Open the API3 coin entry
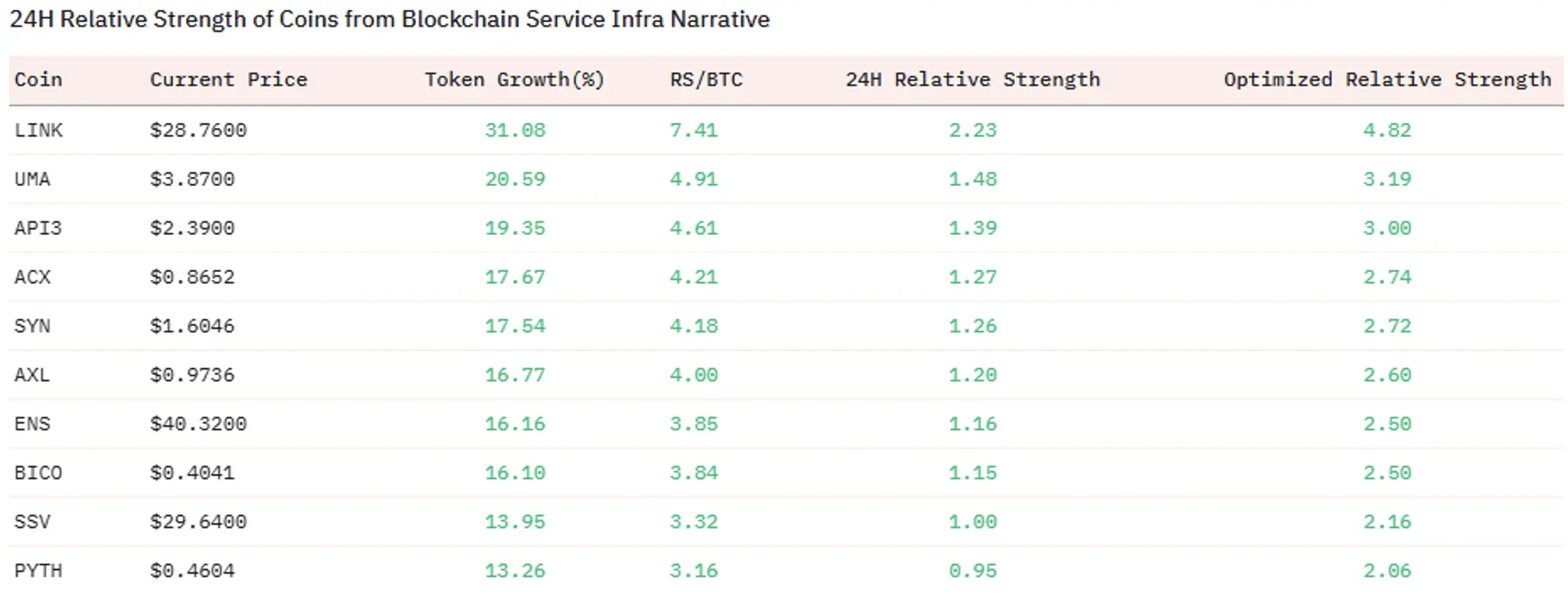1568x596 pixels. [37, 228]
